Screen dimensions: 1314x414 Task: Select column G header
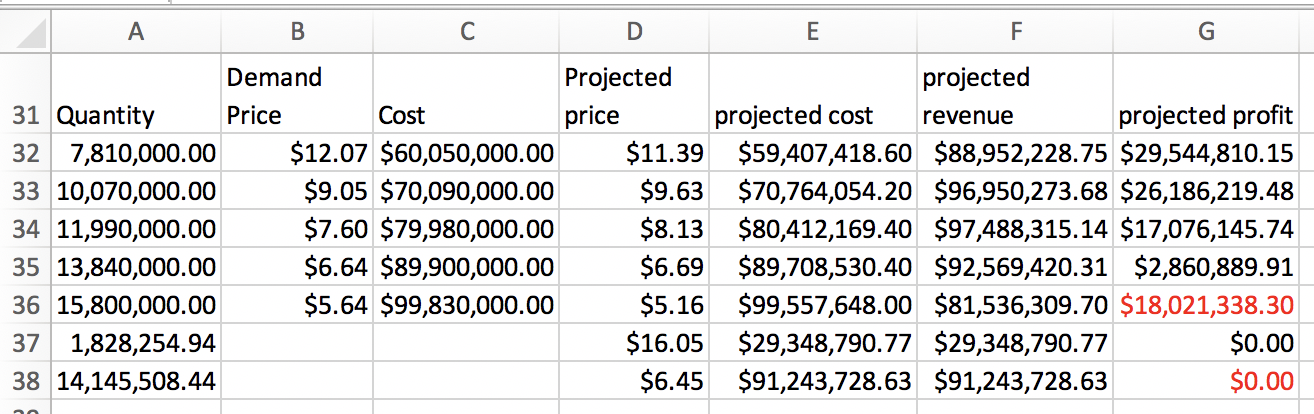coord(1205,33)
